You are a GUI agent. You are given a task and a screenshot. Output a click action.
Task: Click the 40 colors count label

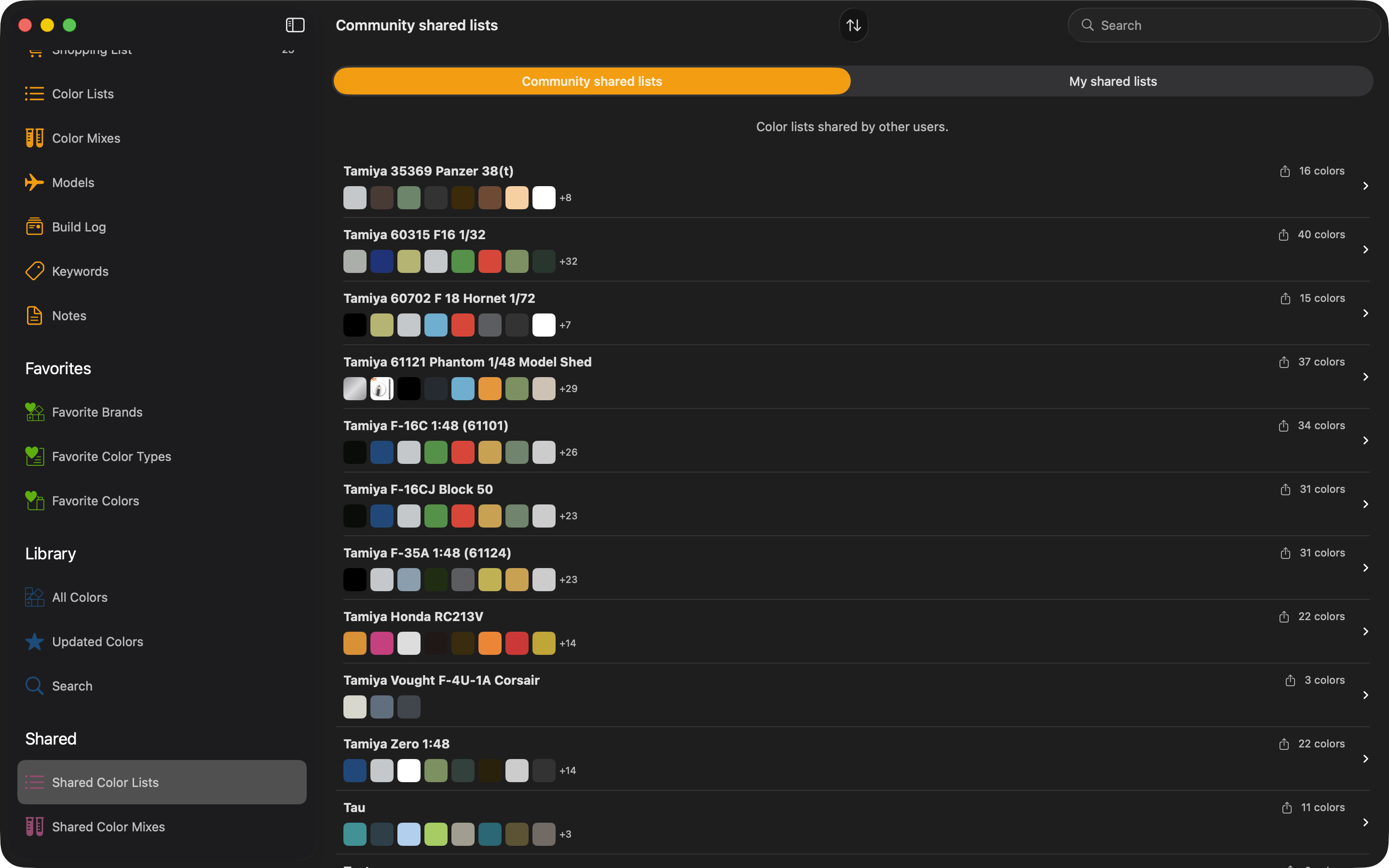pos(1321,235)
